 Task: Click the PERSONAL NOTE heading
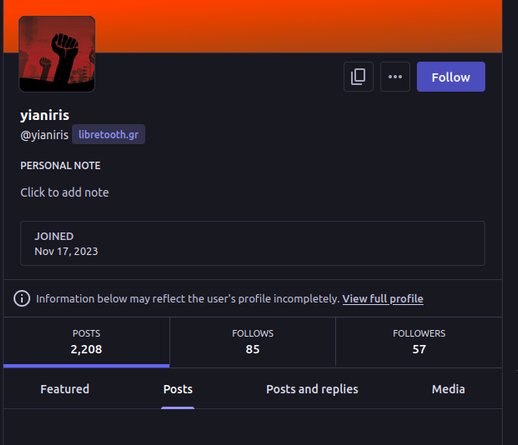(60, 166)
